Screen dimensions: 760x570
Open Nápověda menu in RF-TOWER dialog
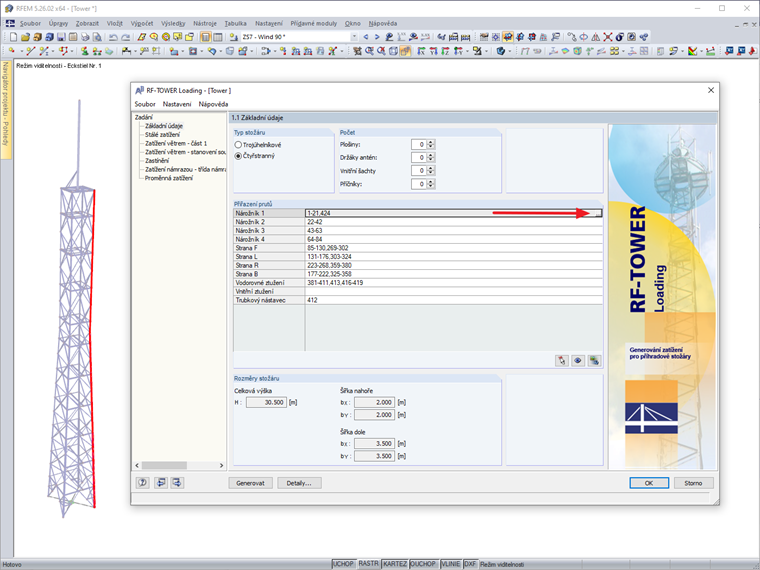click(213, 104)
